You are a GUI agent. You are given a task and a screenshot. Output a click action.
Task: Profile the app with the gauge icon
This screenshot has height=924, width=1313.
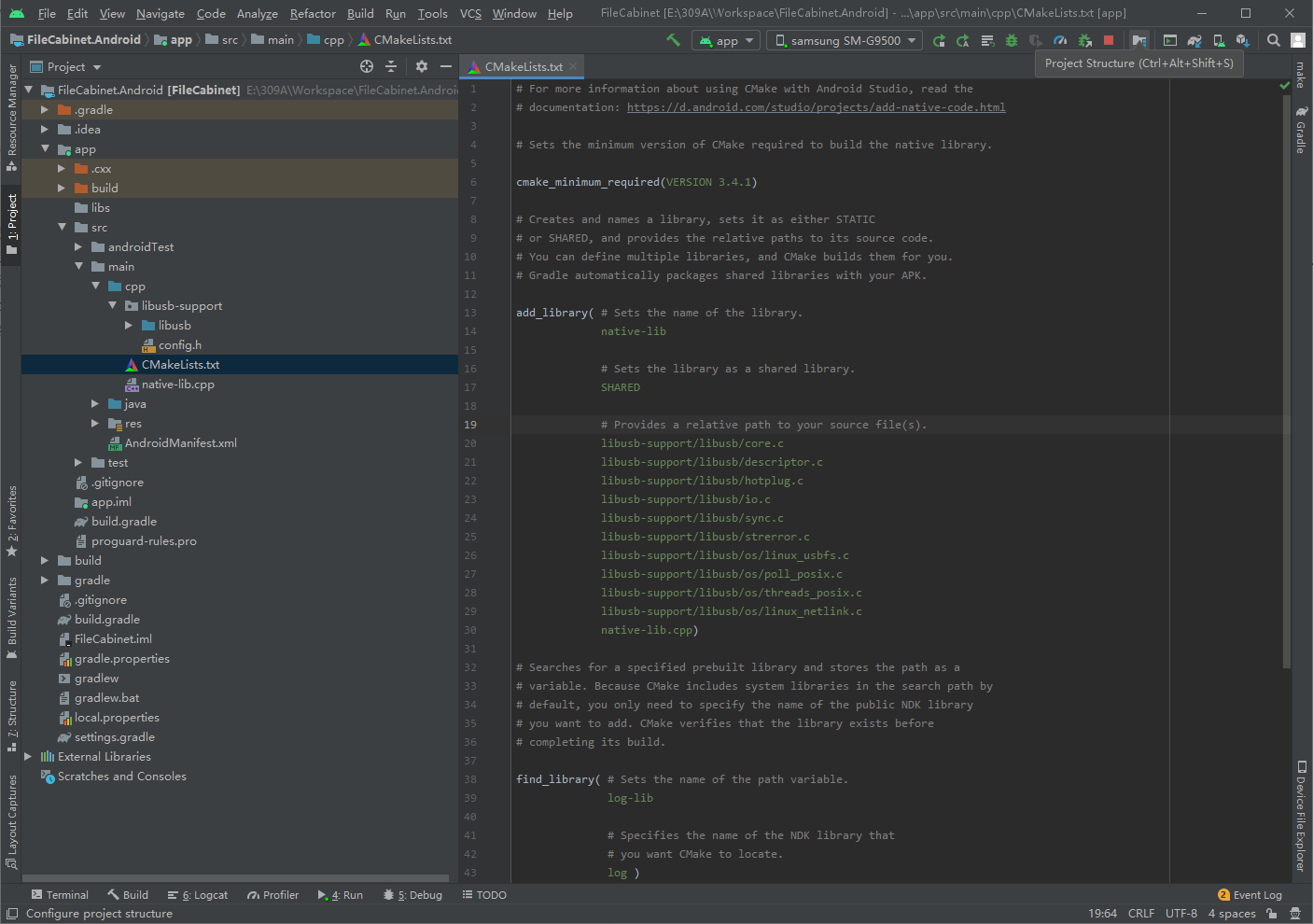coord(1061,39)
